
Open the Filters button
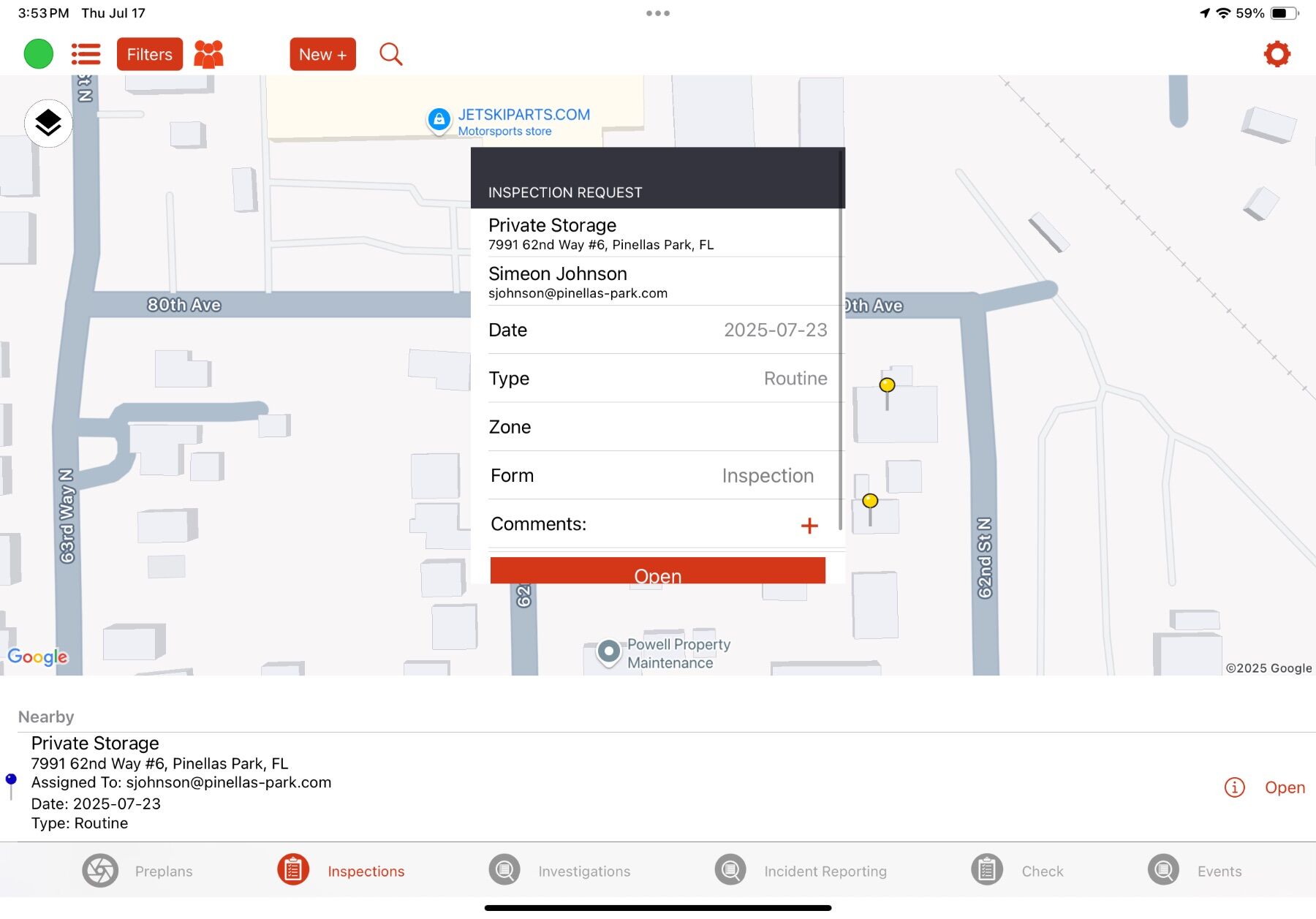click(150, 54)
